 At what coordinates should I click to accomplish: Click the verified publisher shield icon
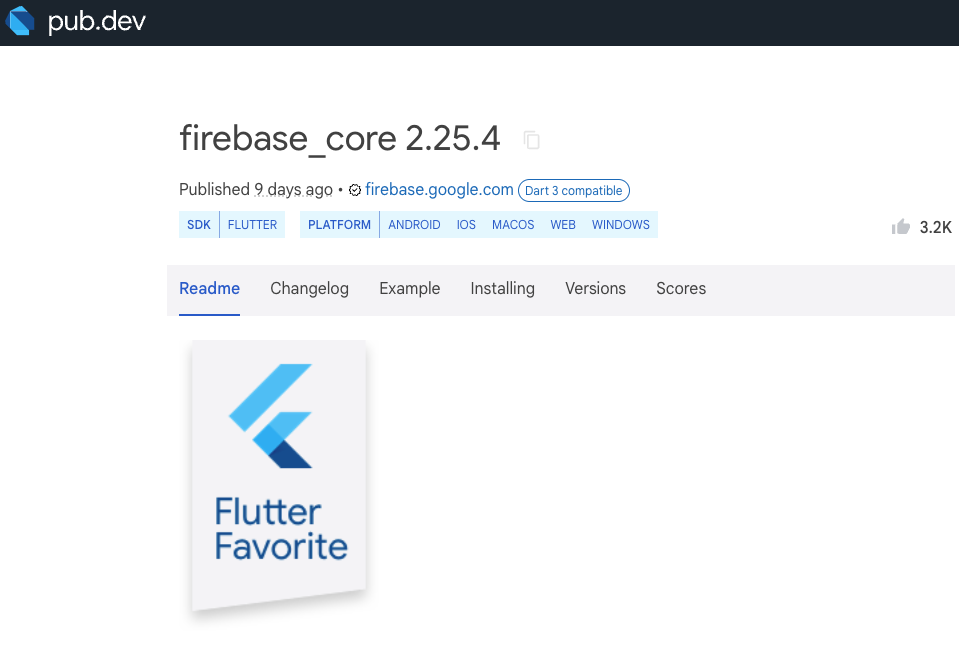(354, 190)
